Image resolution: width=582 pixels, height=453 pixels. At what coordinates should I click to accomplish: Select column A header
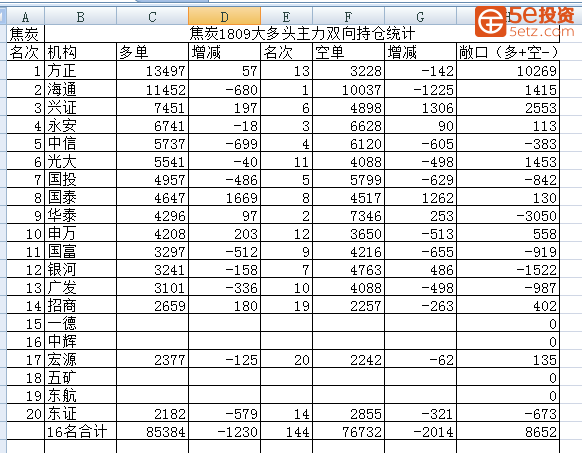(x=25, y=17)
